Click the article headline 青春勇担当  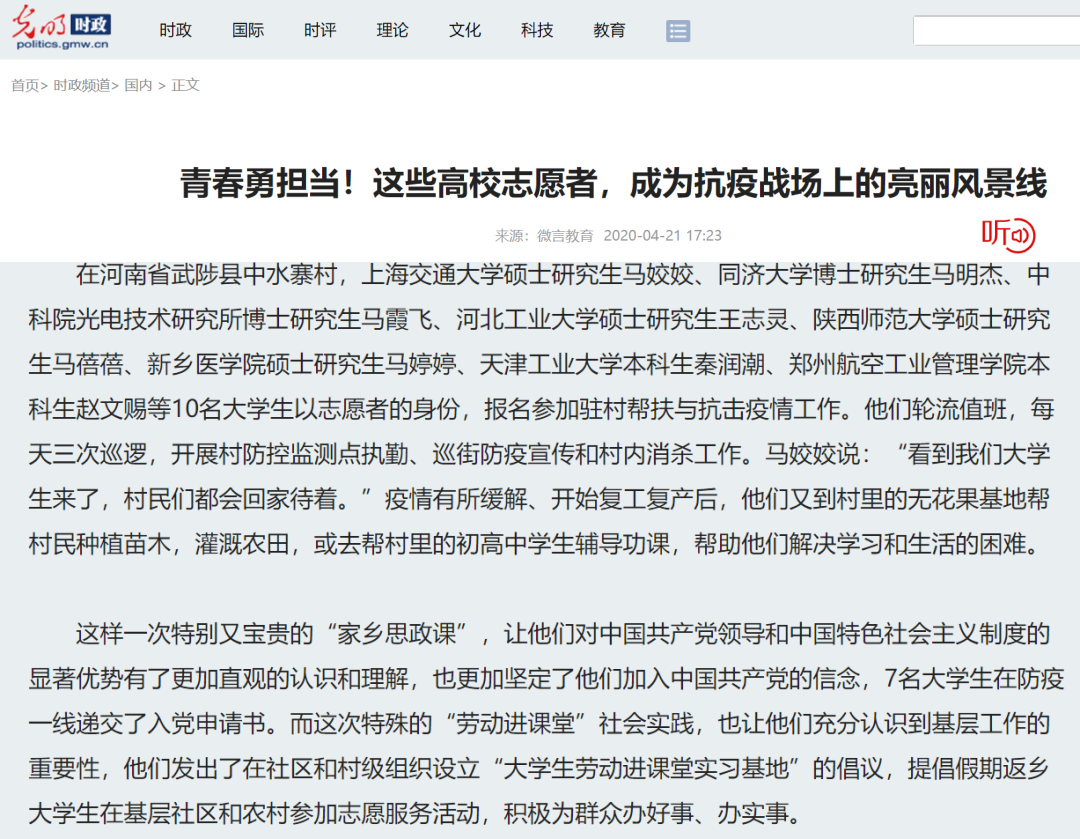coord(613,183)
